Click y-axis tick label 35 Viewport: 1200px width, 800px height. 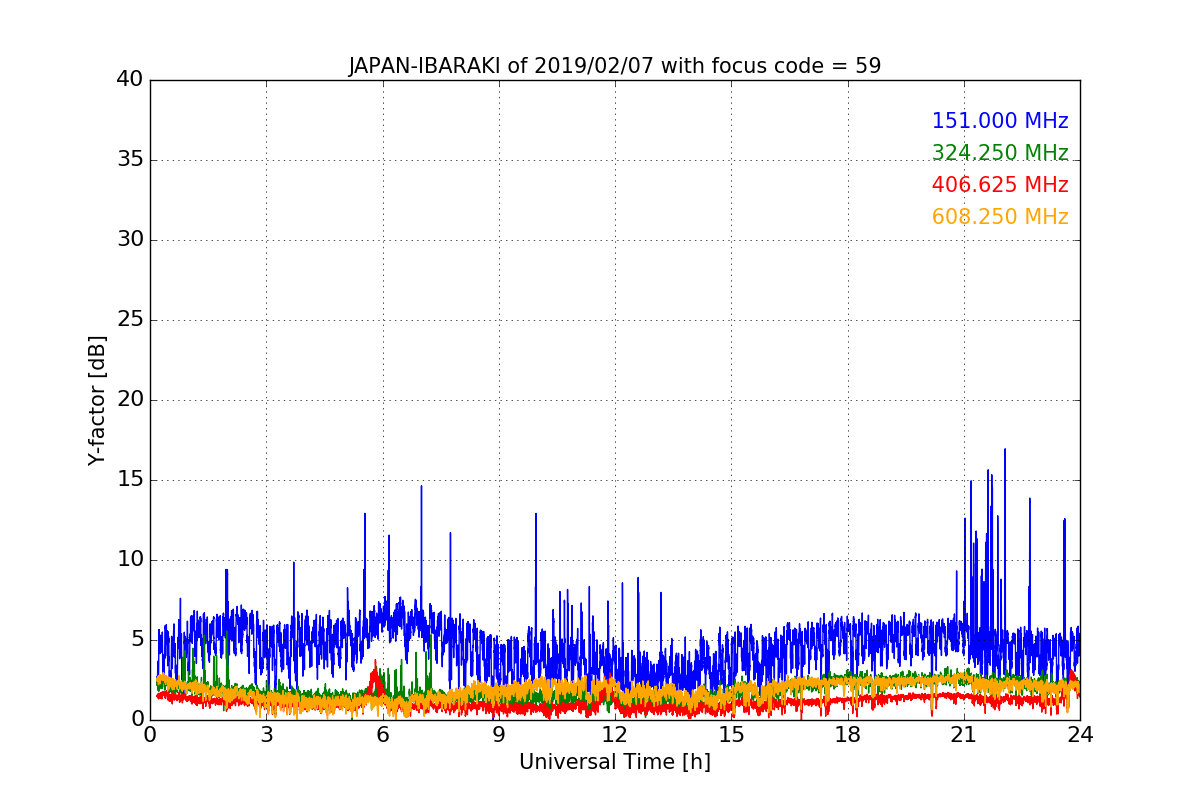[x=130, y=159]
